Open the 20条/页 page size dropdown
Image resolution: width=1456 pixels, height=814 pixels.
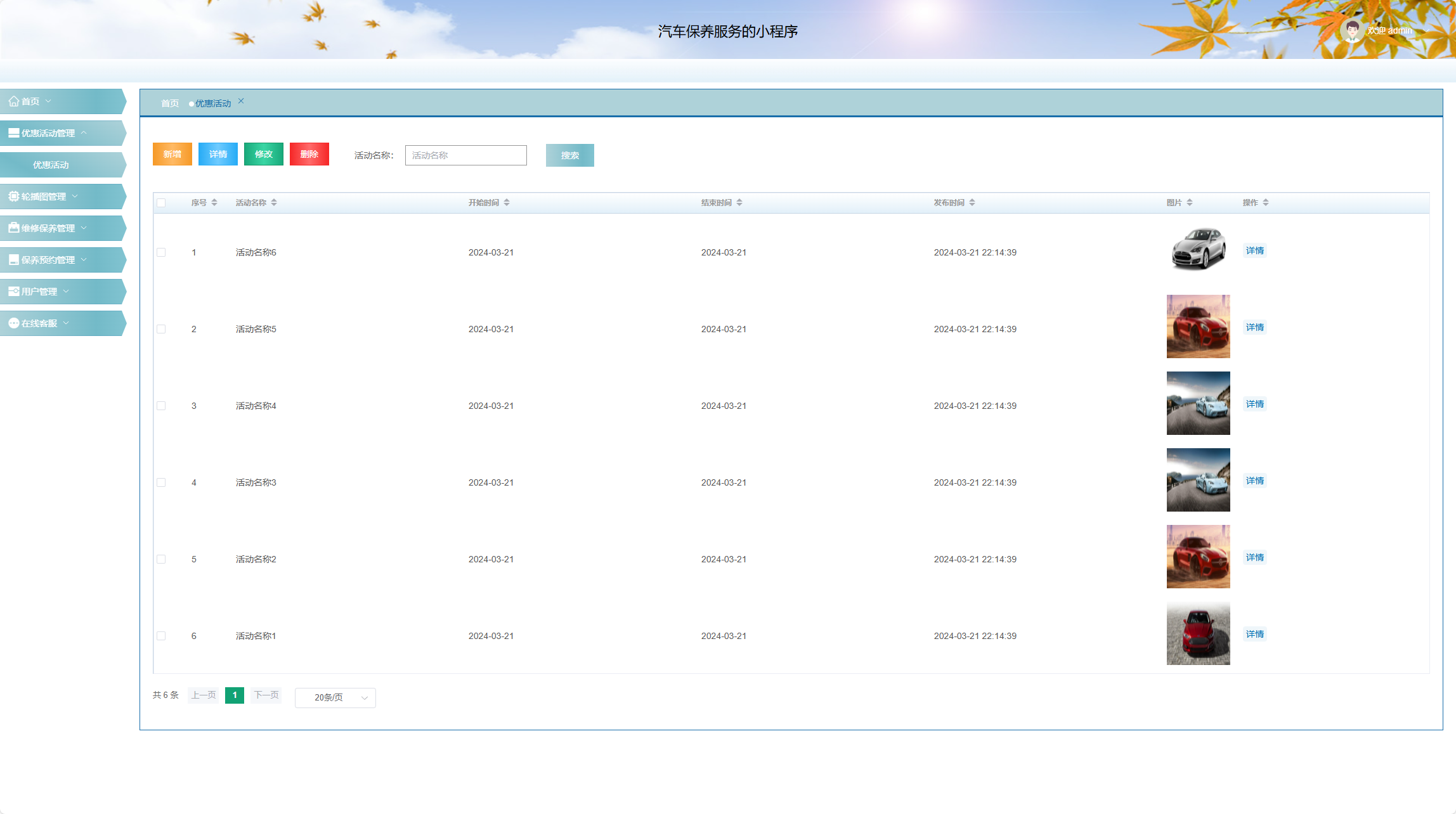coord(335,697)
